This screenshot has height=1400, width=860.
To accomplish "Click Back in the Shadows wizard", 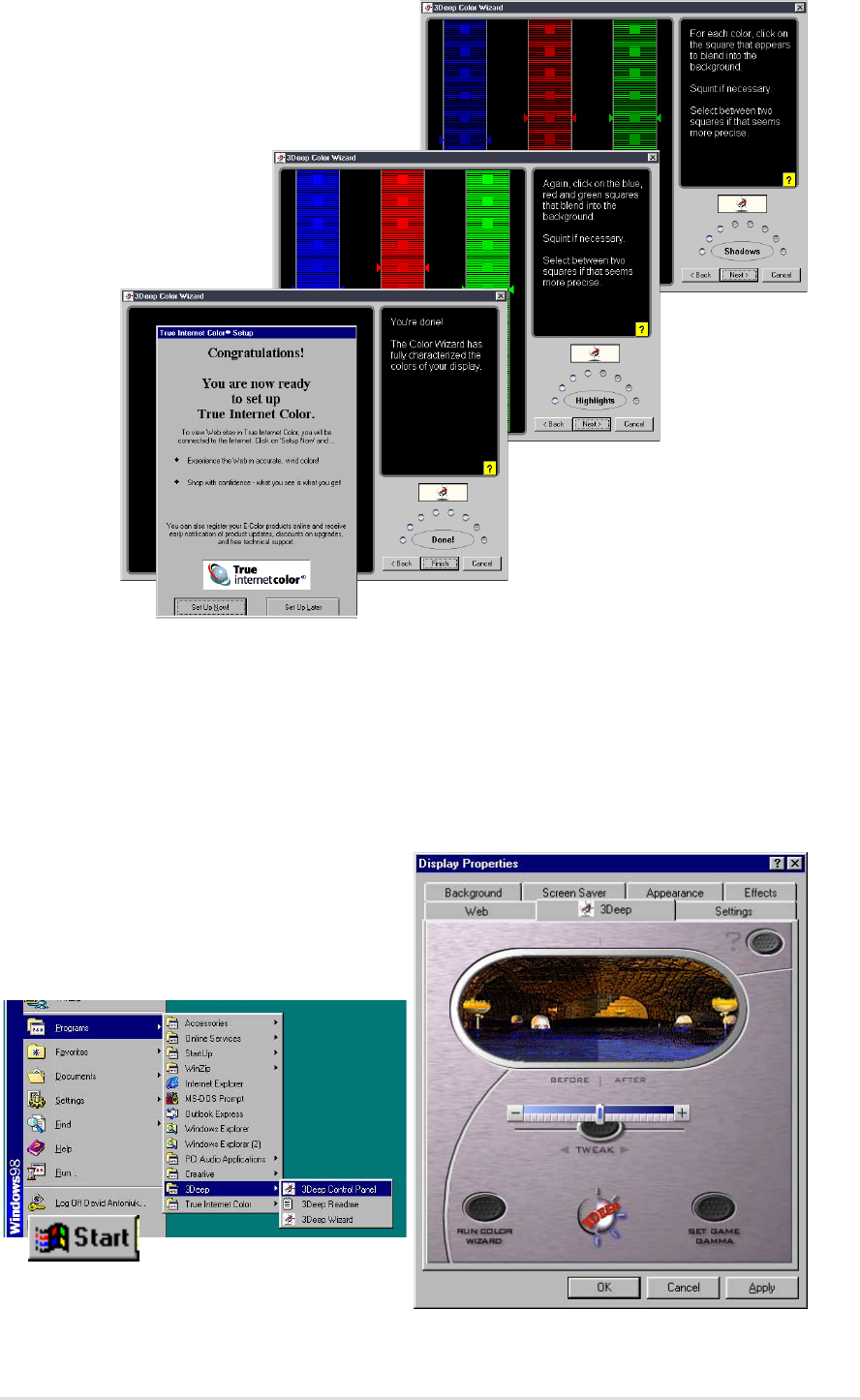I will (x=701, y=275).
